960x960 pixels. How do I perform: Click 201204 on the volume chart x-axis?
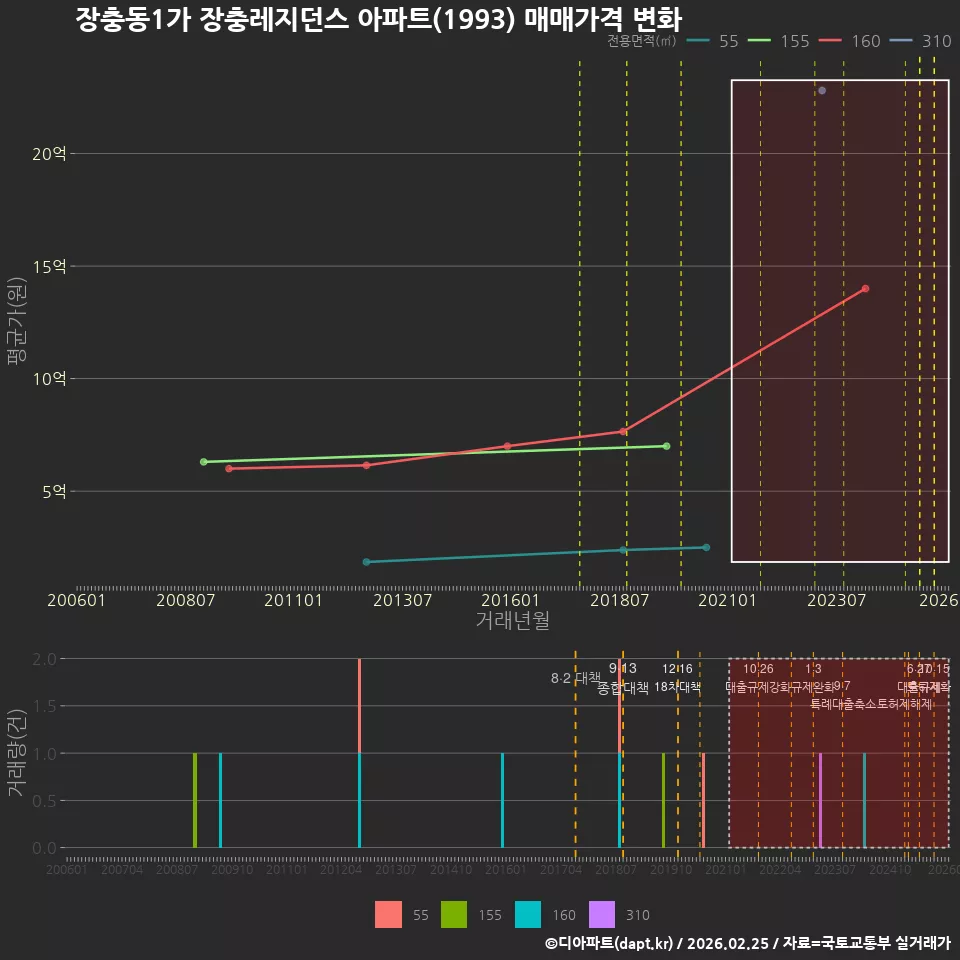point(341,869)
